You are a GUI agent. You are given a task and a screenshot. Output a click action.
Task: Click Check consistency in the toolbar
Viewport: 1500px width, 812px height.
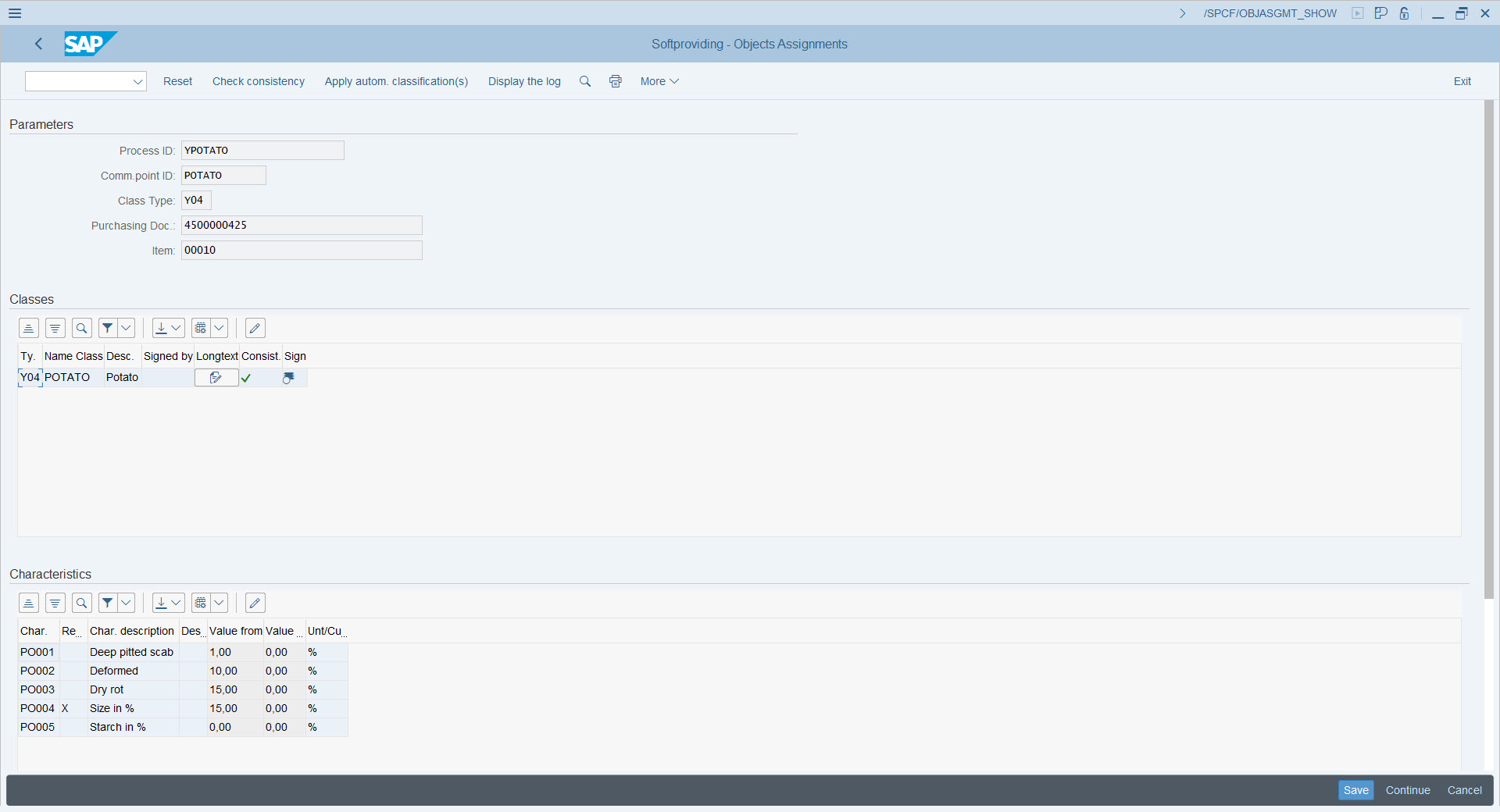point(258,81)
